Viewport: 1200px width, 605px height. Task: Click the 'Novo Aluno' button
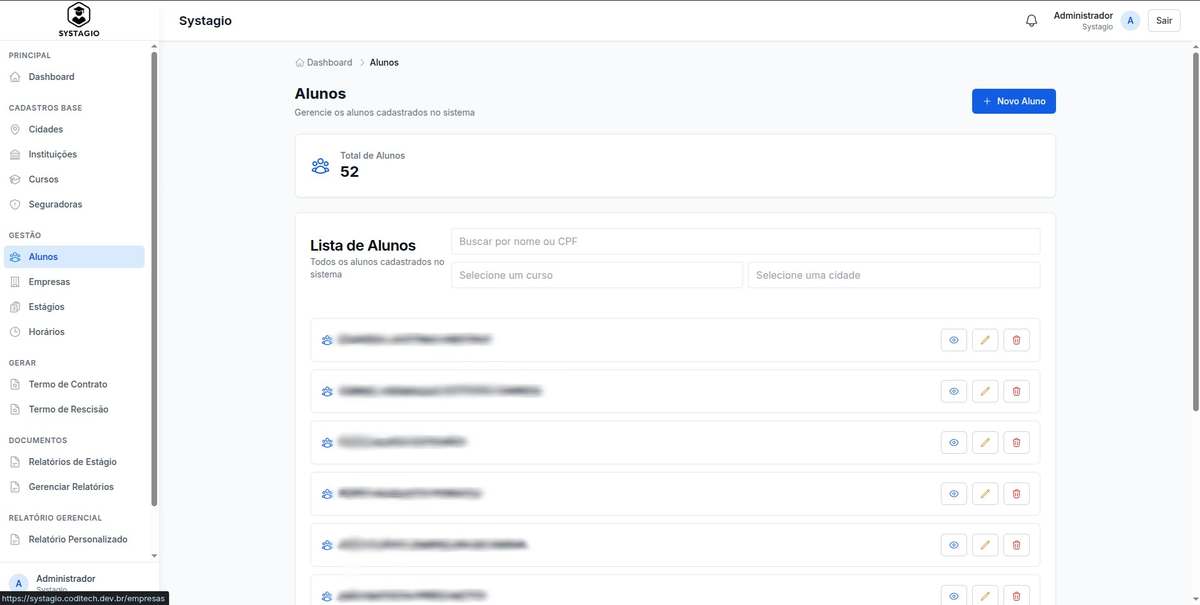click(x=1013, y=101)
